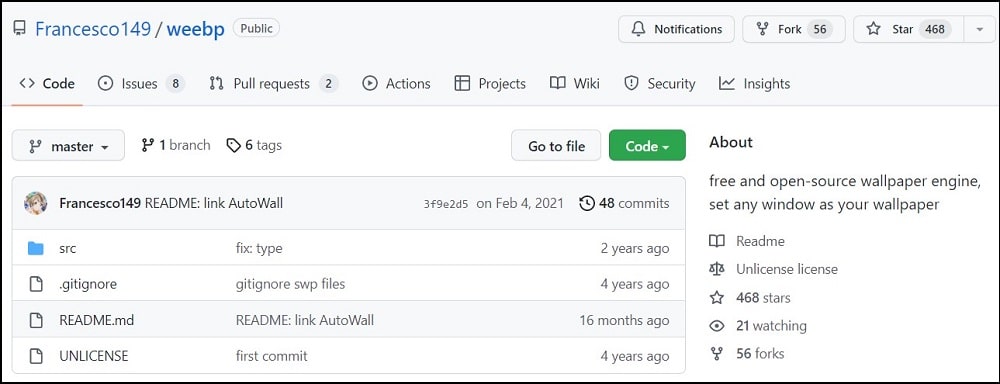
Task: Click the fork icon beside 56 forks
Action: pyautogui.click(x=717, y=353)
